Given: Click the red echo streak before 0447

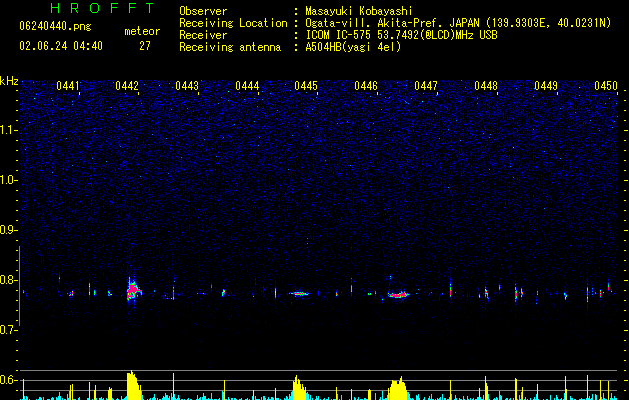Looking at the screenshot, I should click(x=398, y=295).
